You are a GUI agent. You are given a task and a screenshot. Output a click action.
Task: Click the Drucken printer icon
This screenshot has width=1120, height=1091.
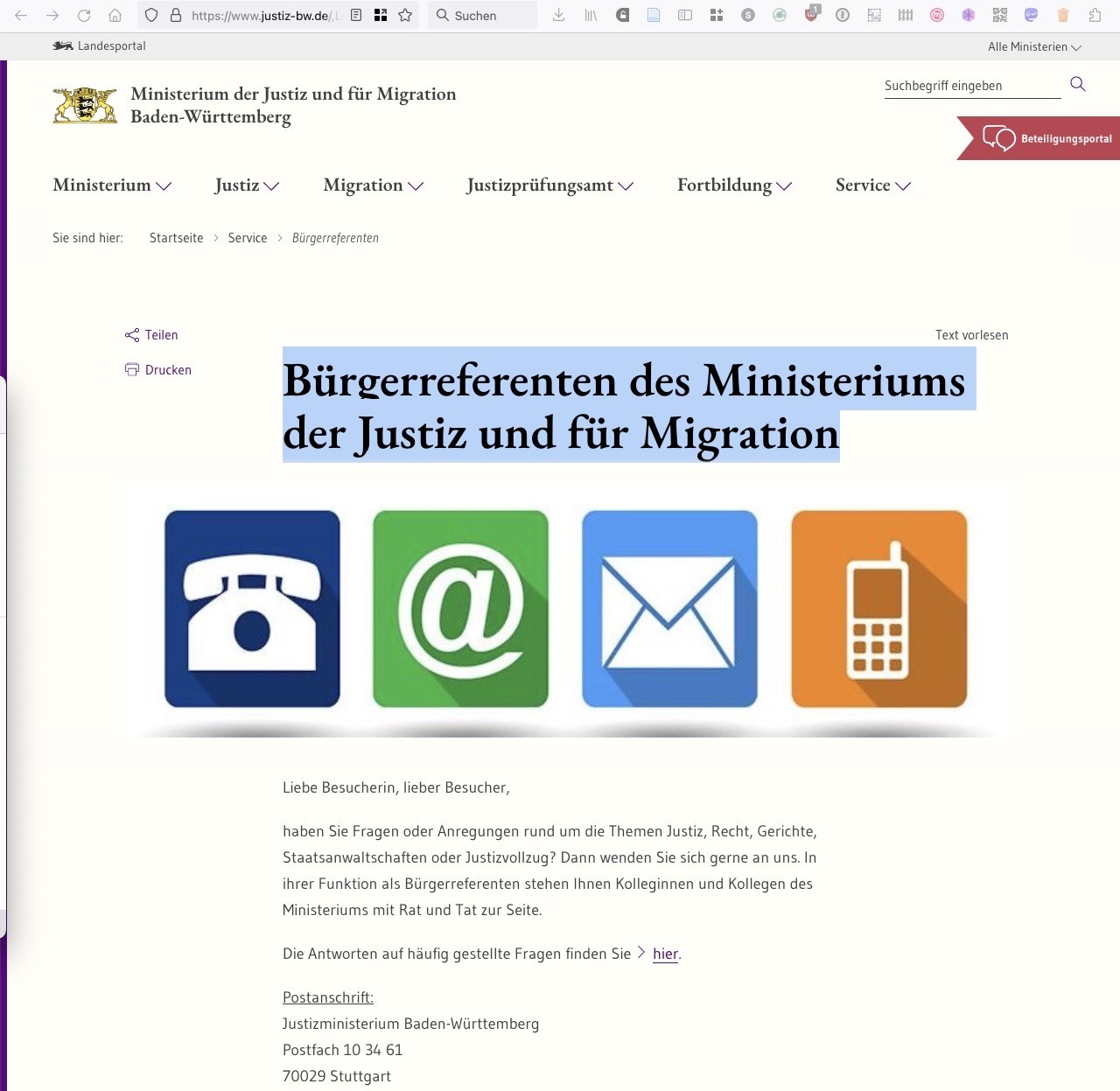132,370
